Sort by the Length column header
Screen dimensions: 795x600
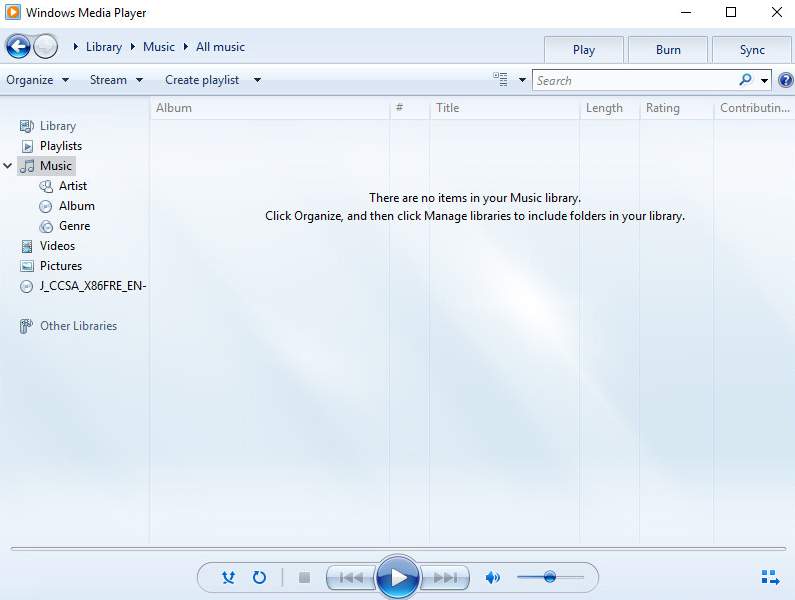click(609, 108)
